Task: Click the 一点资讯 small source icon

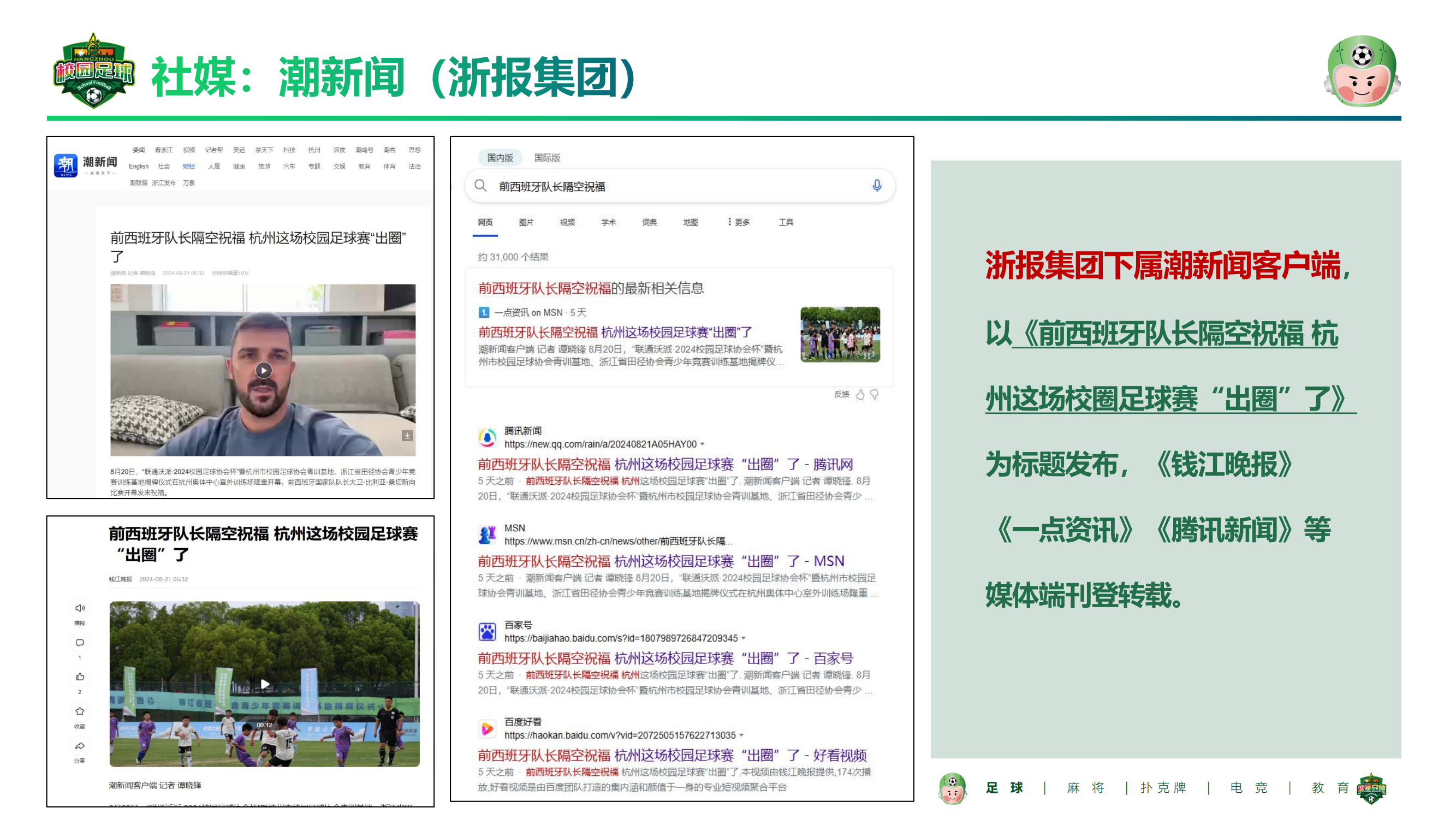Action: [x=484, y=312]
